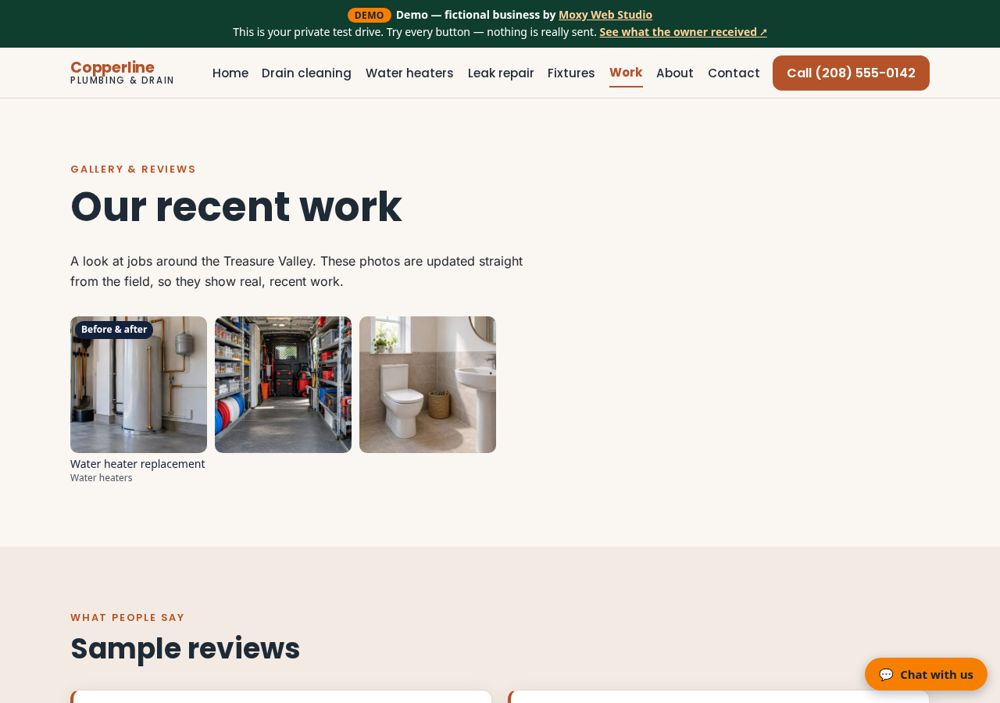Click the chat bubble icon
Image resolution: width=1000 pixels, height=703 pixels.
886,674
